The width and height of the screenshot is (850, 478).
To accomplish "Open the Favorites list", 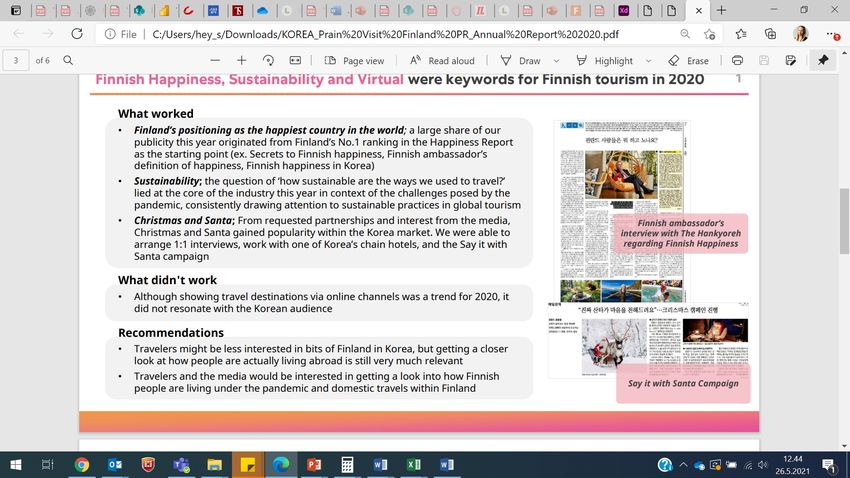I will coord(741,34).
